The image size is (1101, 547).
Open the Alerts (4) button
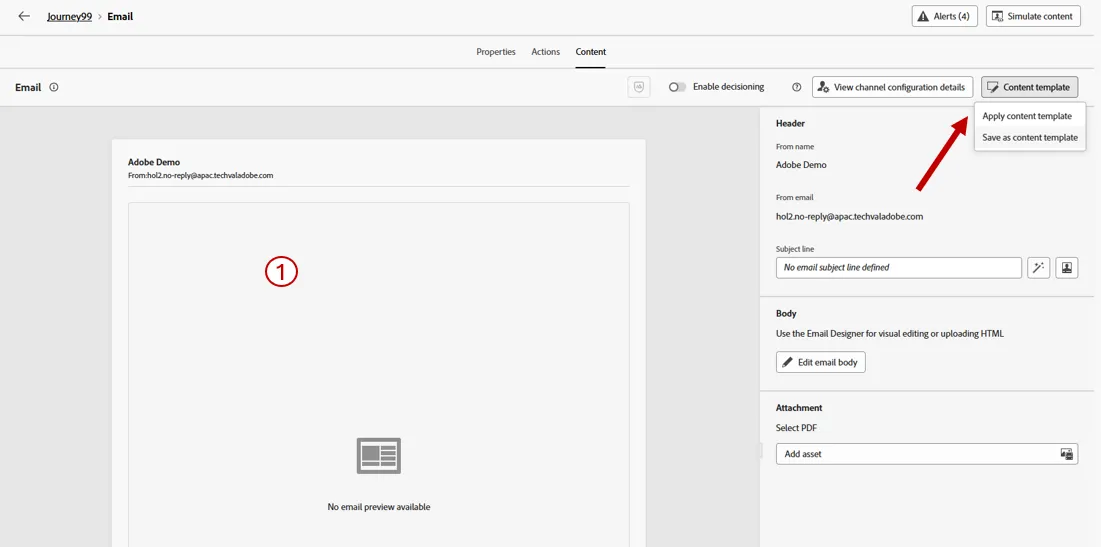[x=944, y=16]
